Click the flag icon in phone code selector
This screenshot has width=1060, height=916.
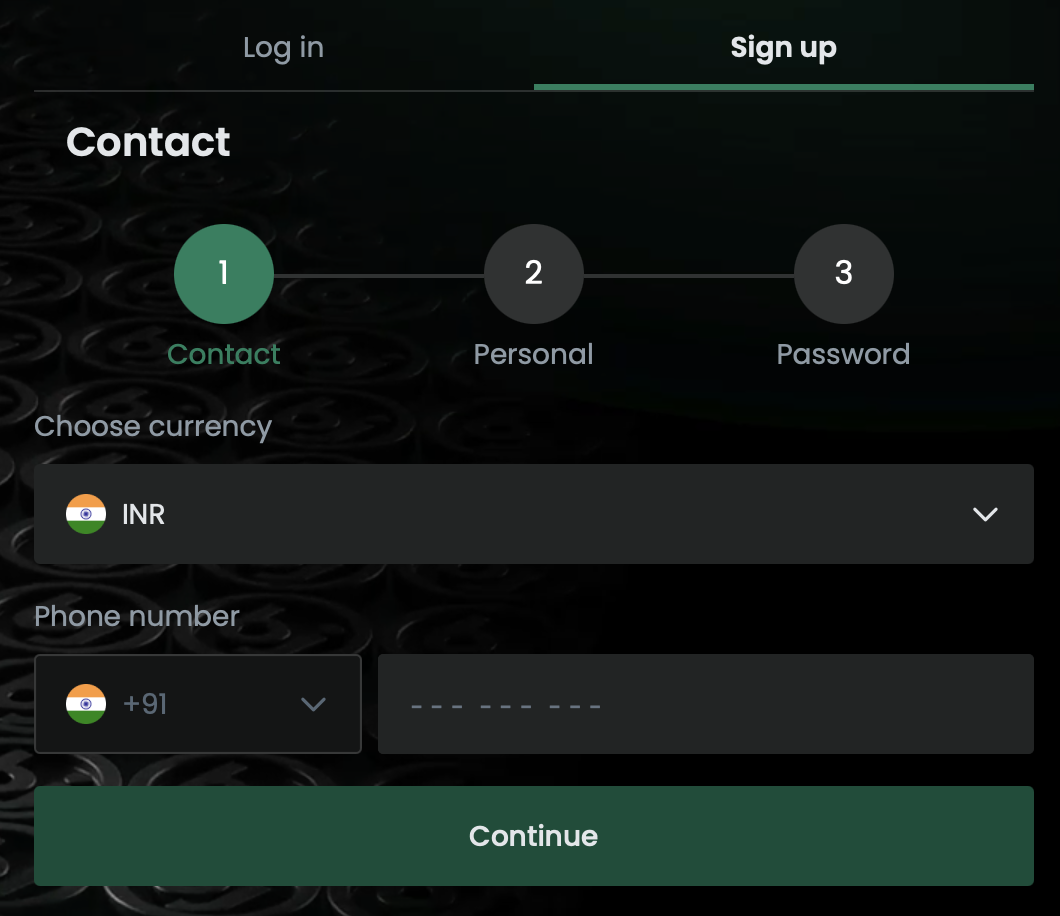[x=86, y=704]
